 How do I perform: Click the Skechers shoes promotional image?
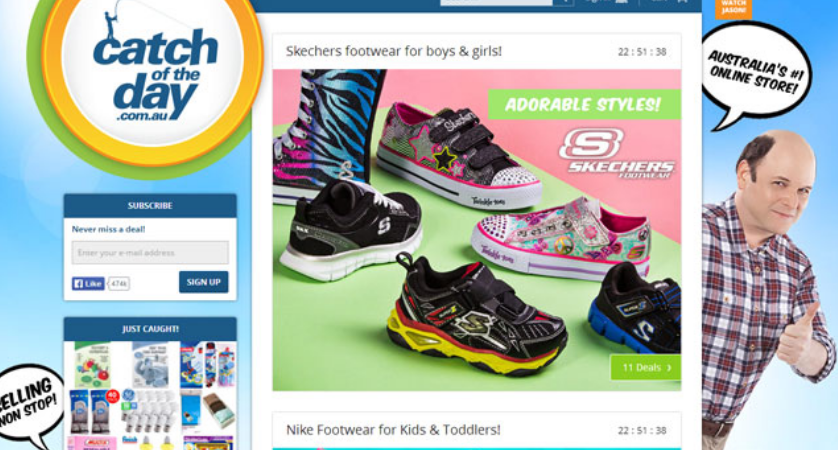point(477,230)
